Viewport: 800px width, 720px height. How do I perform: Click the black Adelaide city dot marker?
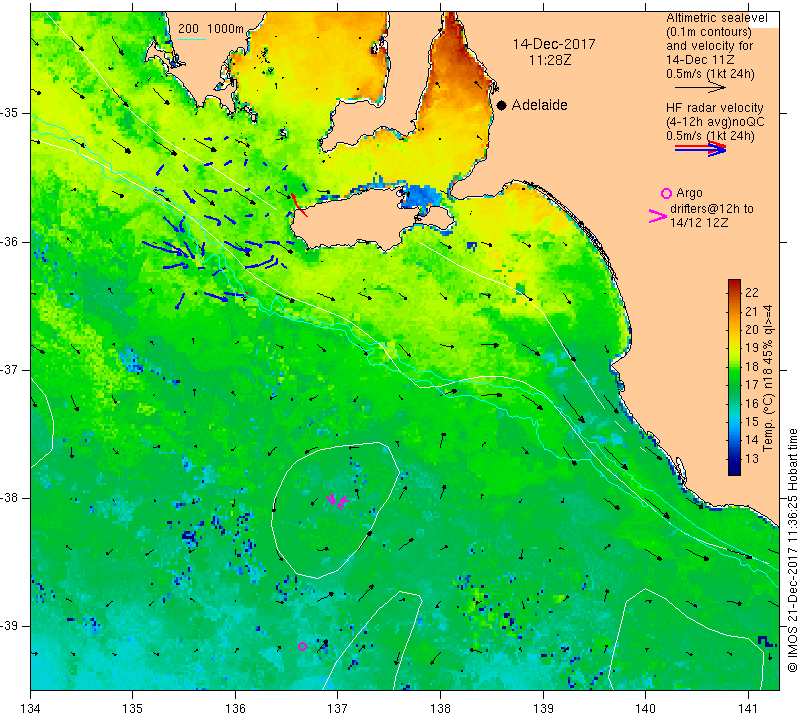coord(502,105)
